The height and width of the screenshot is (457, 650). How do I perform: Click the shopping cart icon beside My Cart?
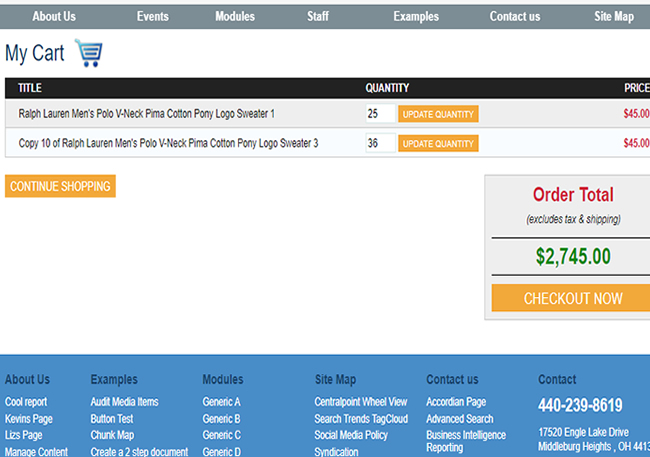[x=88, y=53]
